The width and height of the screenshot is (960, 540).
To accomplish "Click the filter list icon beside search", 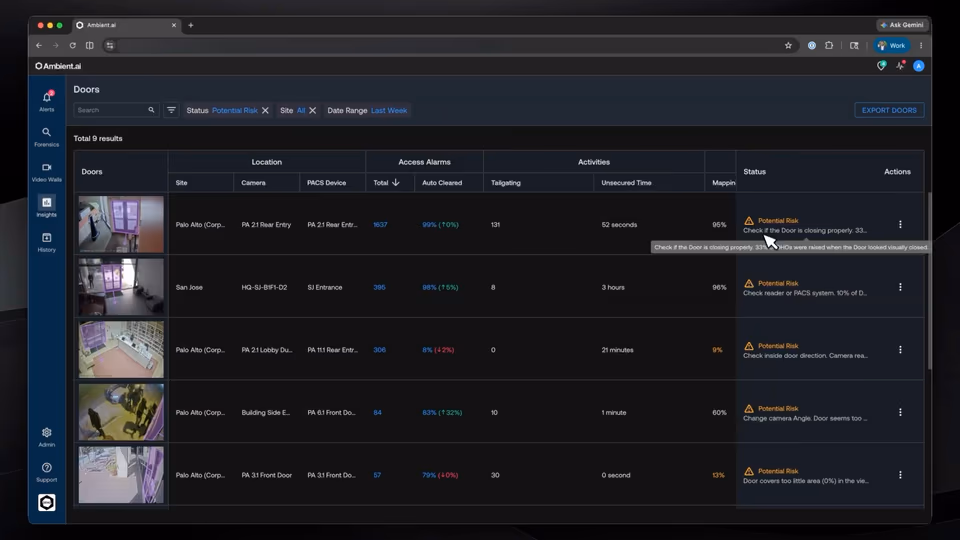I will [x=171, y=110].
